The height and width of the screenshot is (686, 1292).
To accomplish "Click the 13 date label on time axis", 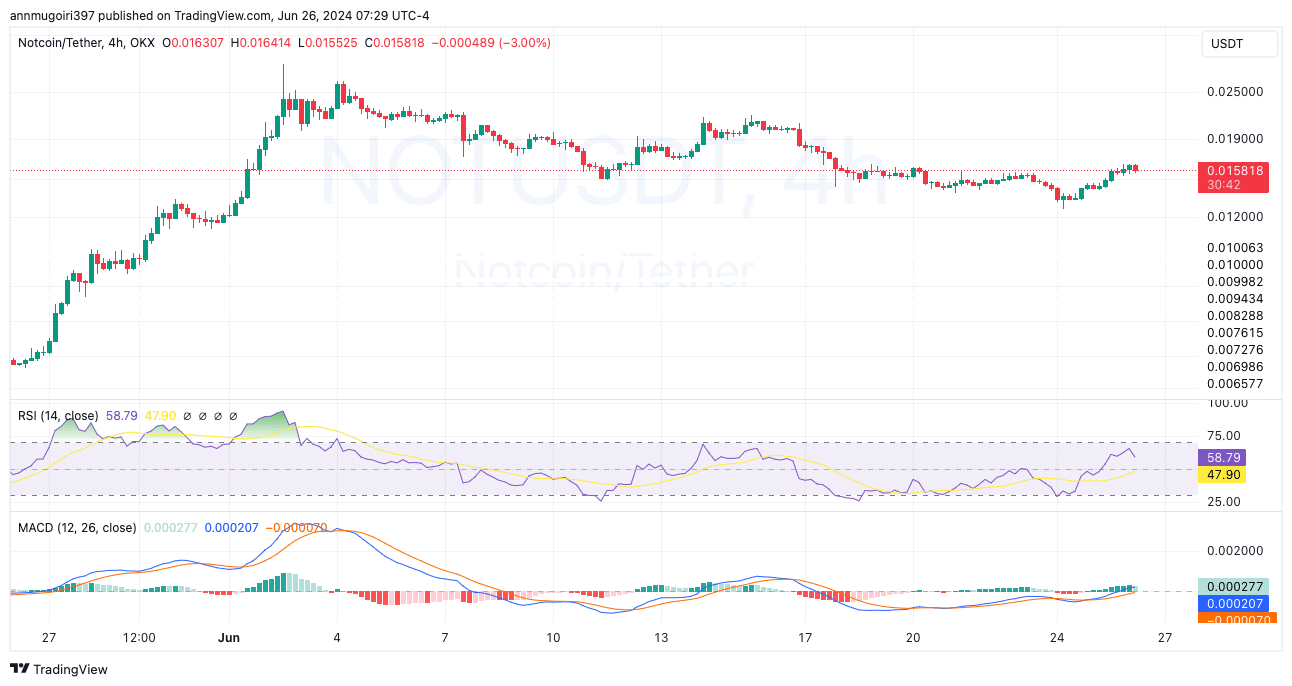I will [x=660, y=637].
